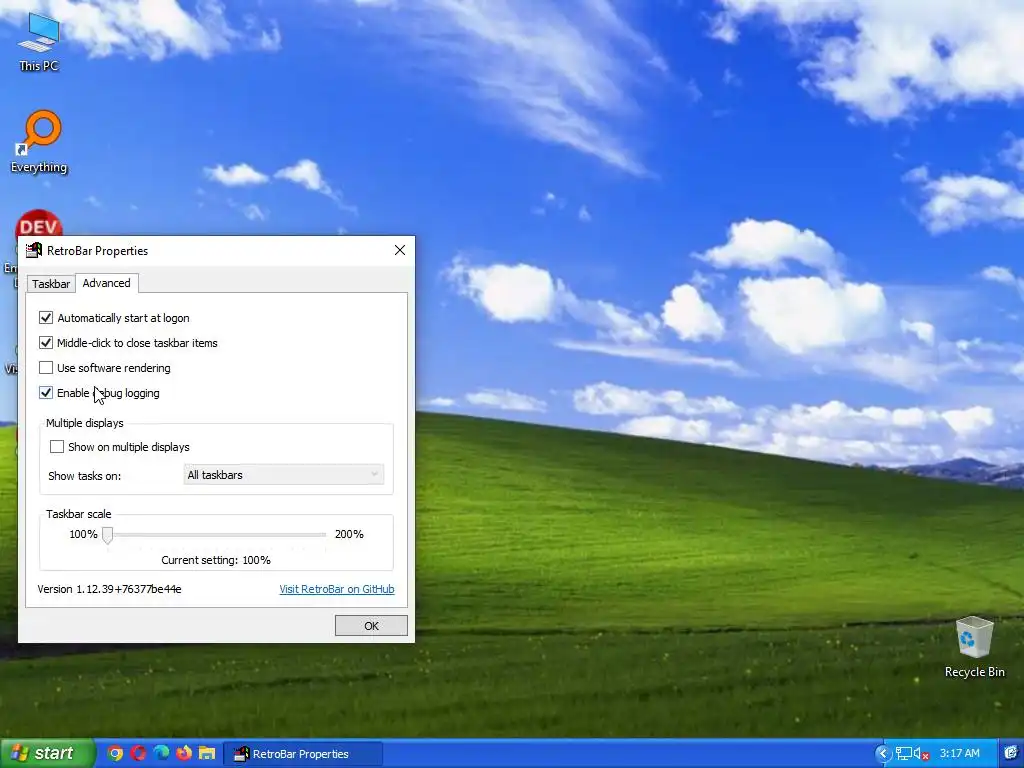Open the Everything search shortcut
1024x768 pixels.
click(39, 141)
